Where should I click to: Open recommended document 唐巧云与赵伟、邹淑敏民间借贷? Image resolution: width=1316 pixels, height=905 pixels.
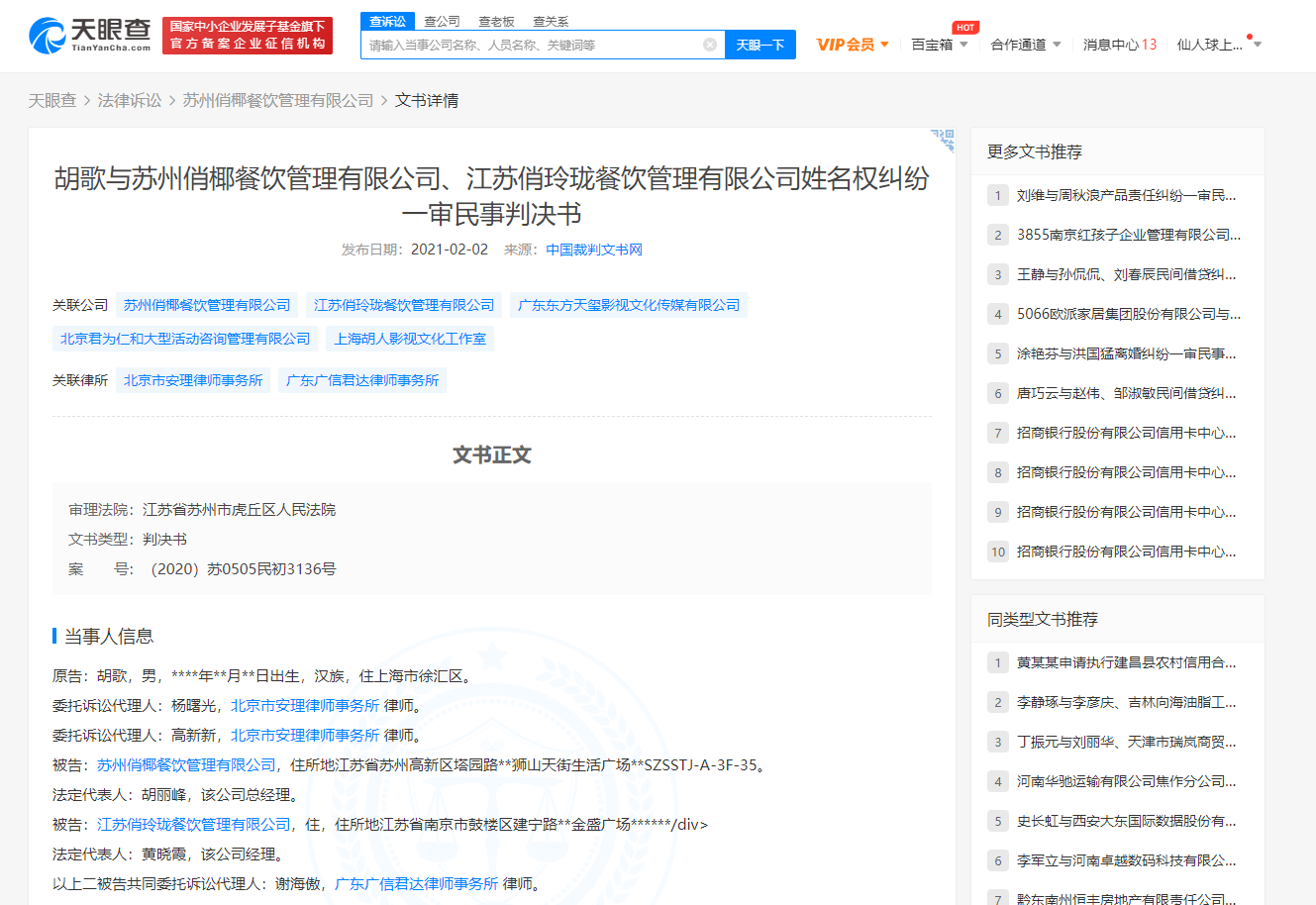(x=1127, y=393)
